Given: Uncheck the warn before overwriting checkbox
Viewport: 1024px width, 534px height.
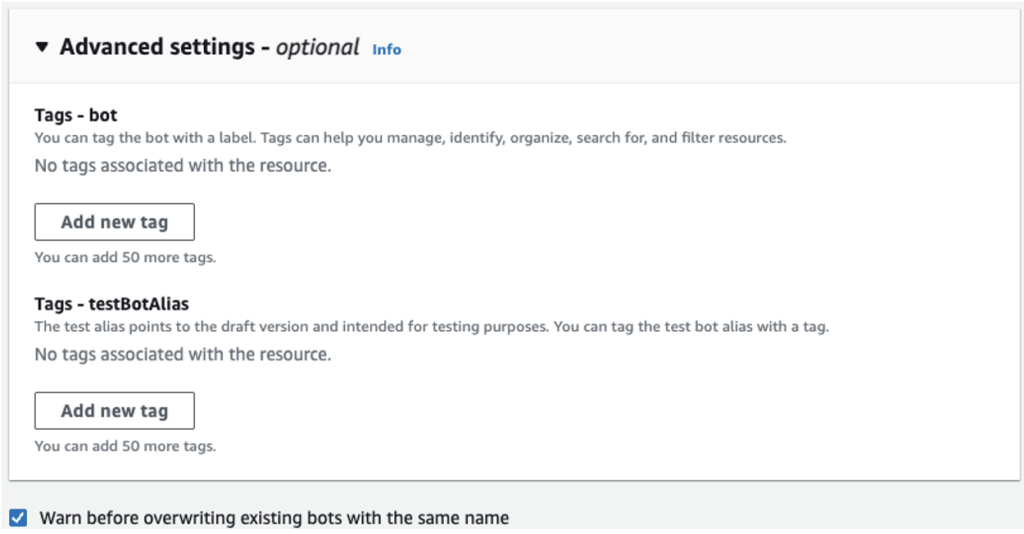Looking at the screenshot, I should click(x=18, y=517).
